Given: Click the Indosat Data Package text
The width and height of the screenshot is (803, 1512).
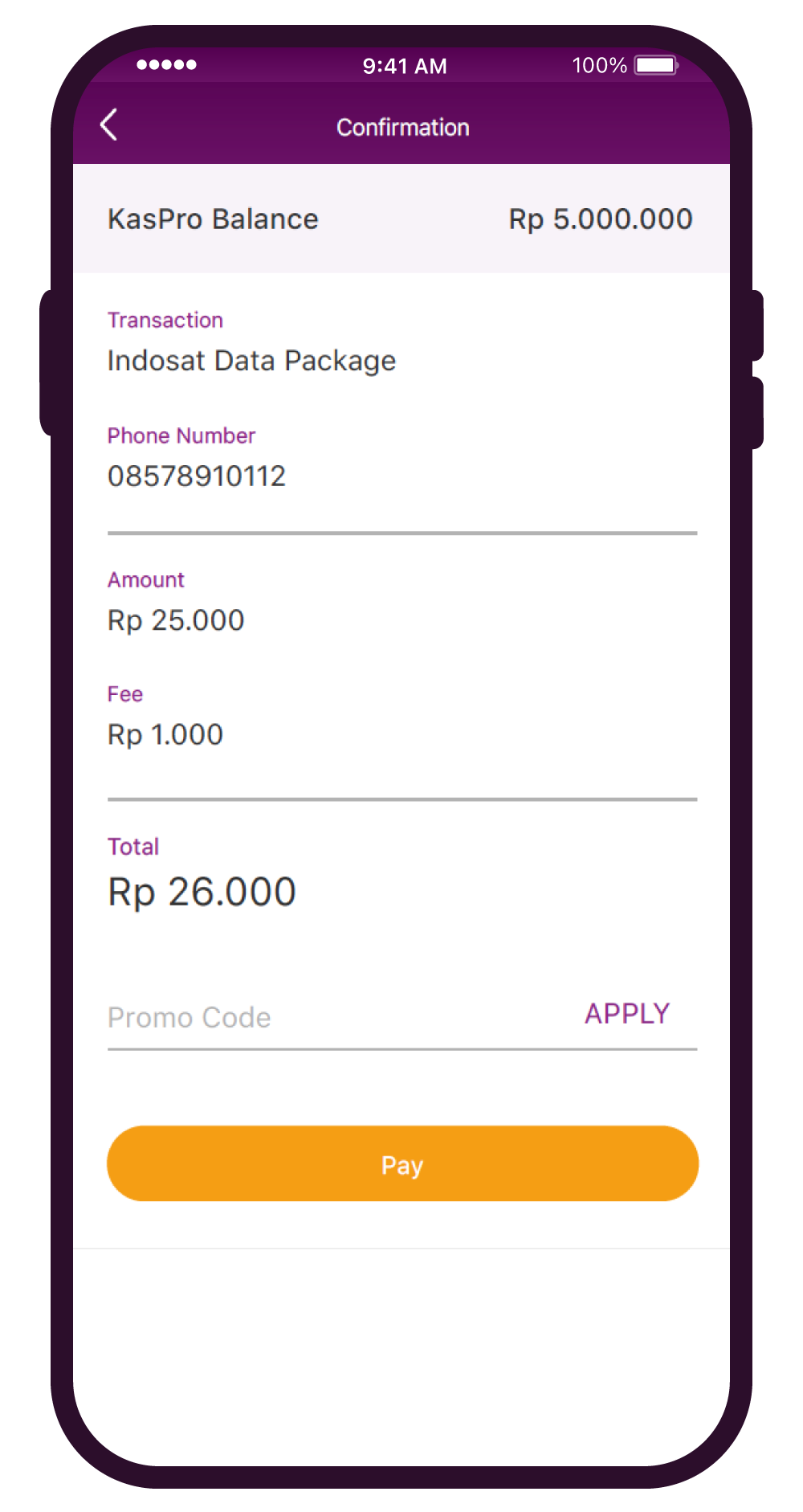Looking at the screenshot, I should tap(251, 362).
